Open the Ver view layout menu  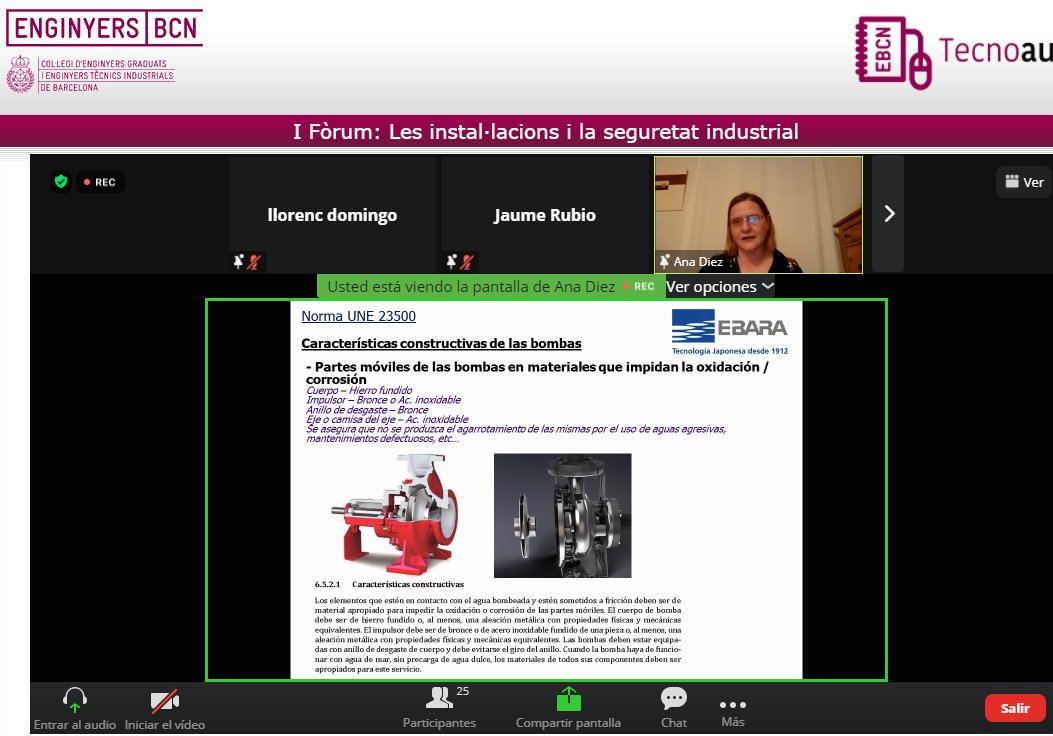pyautogui.click(x=1024, y=182)
